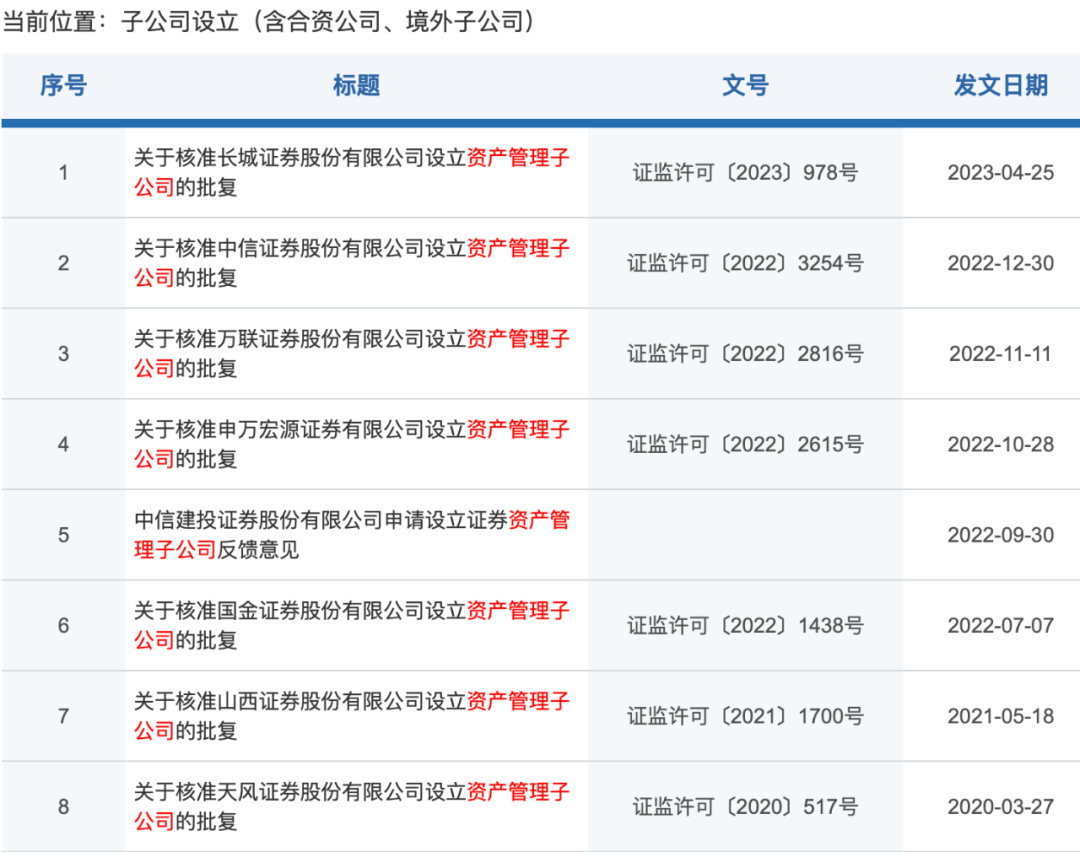1080x852 pixels.
Task: Click serial number 8 in 天风证券 row
Action: coord(63,807)
